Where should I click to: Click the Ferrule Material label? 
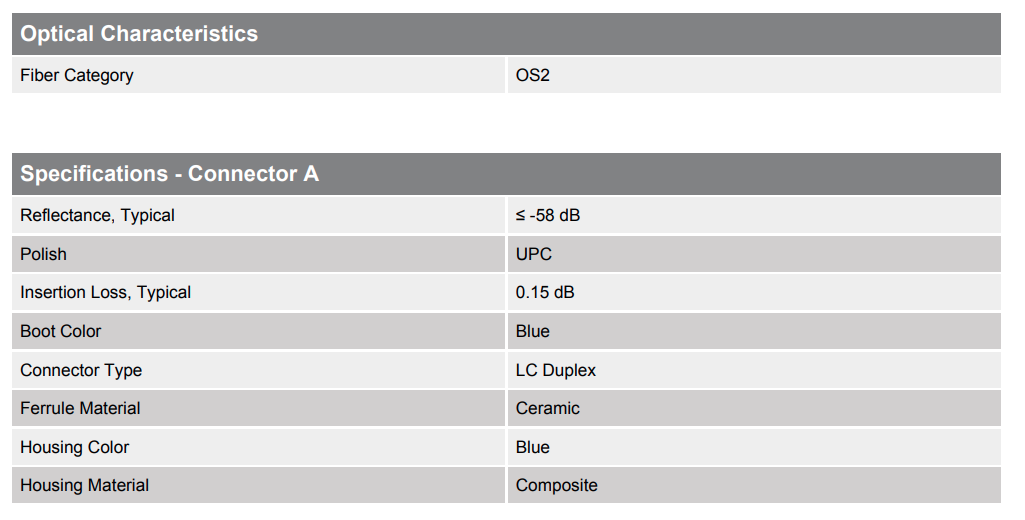tap(80, 408)
